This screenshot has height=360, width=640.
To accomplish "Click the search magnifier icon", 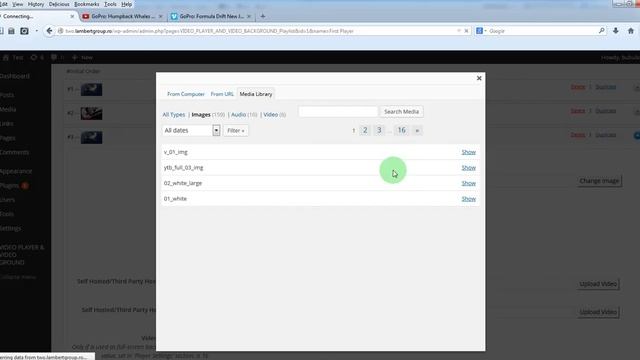I will 602,31.
